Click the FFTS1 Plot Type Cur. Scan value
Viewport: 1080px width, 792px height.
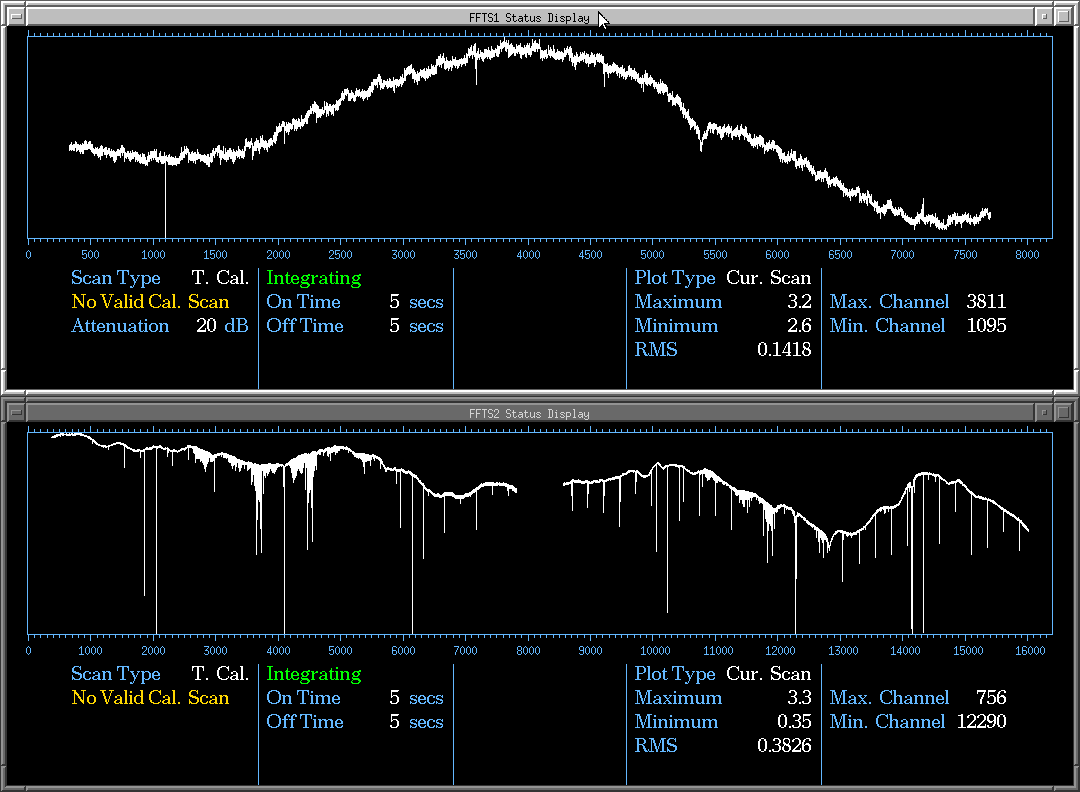(768, 278)
